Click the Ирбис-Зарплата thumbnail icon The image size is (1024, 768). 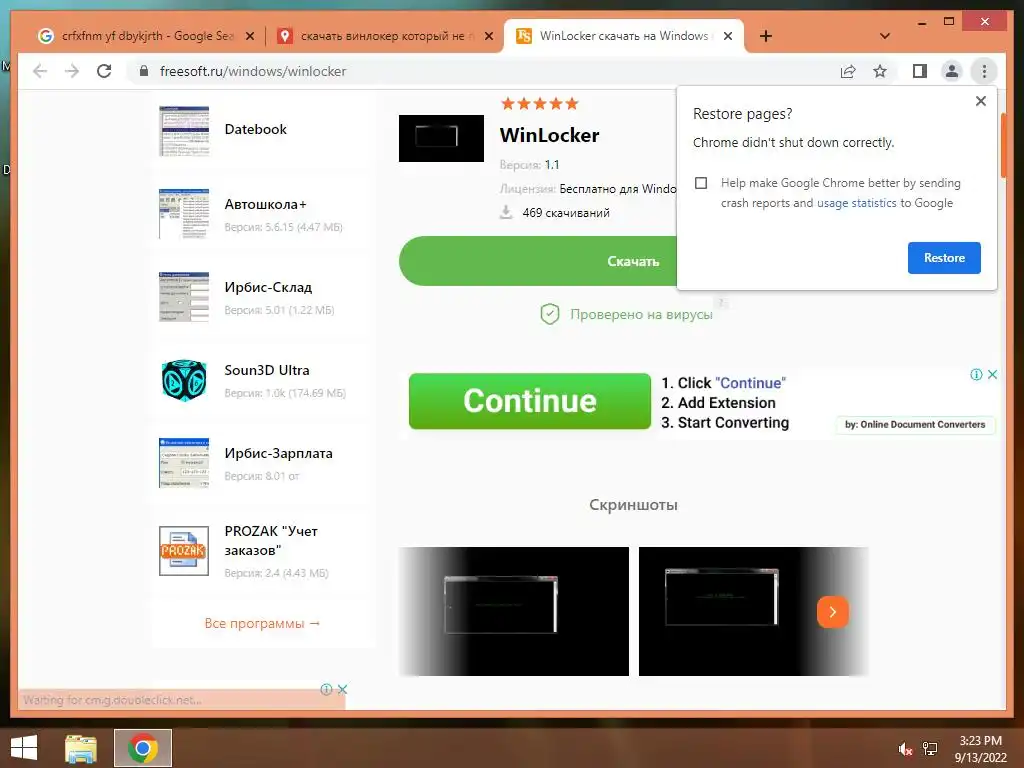(x=184, y=462)
